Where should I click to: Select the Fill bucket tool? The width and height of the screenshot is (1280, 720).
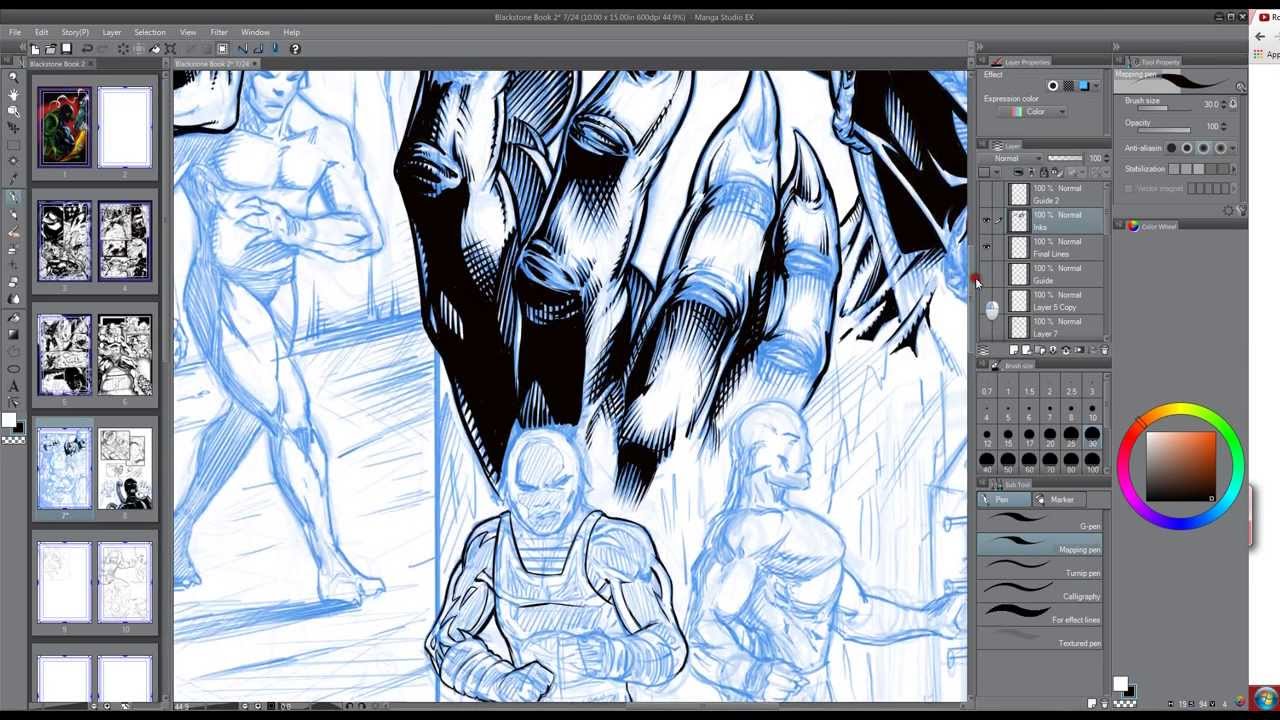click(x=14, y=318)
